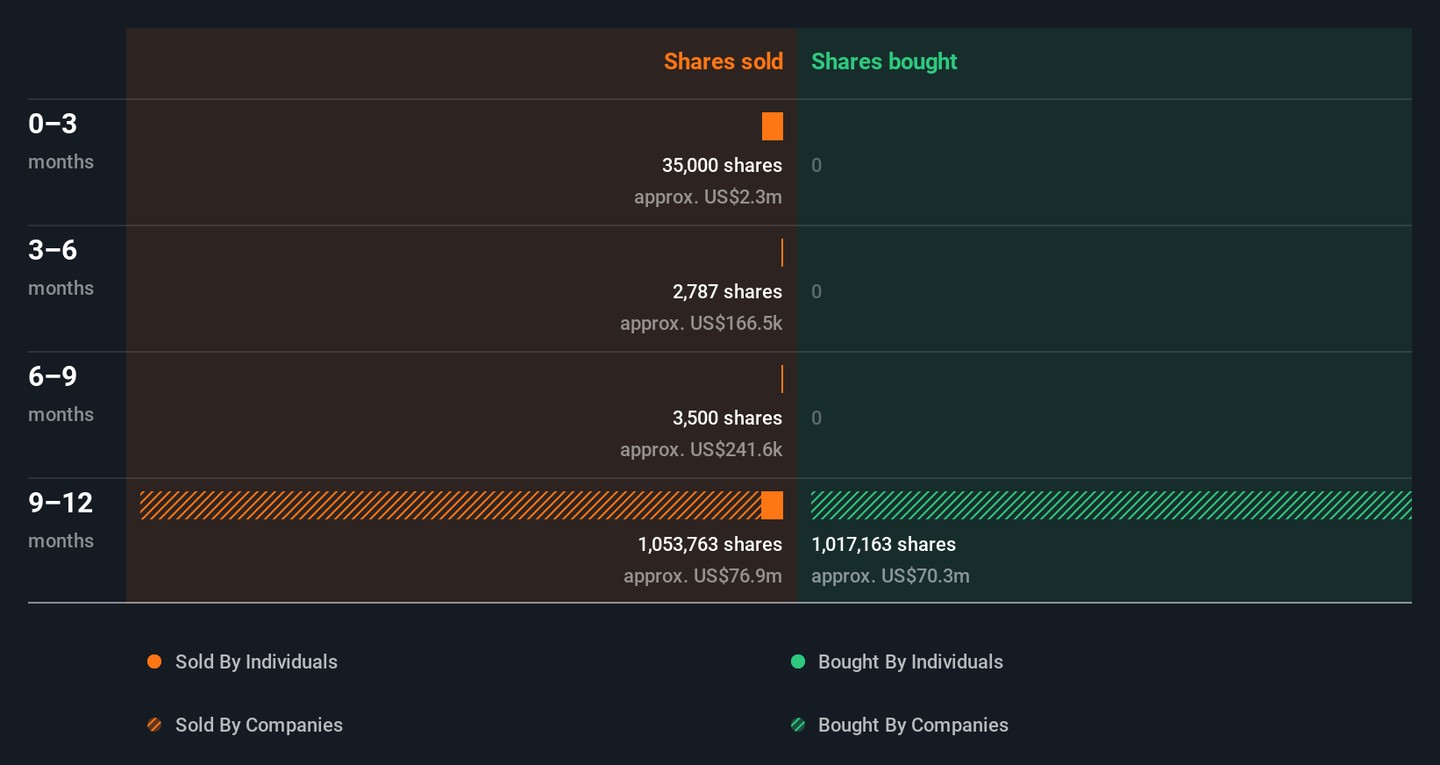Click the thin orange bar for 6–9 months

(782, 379)
